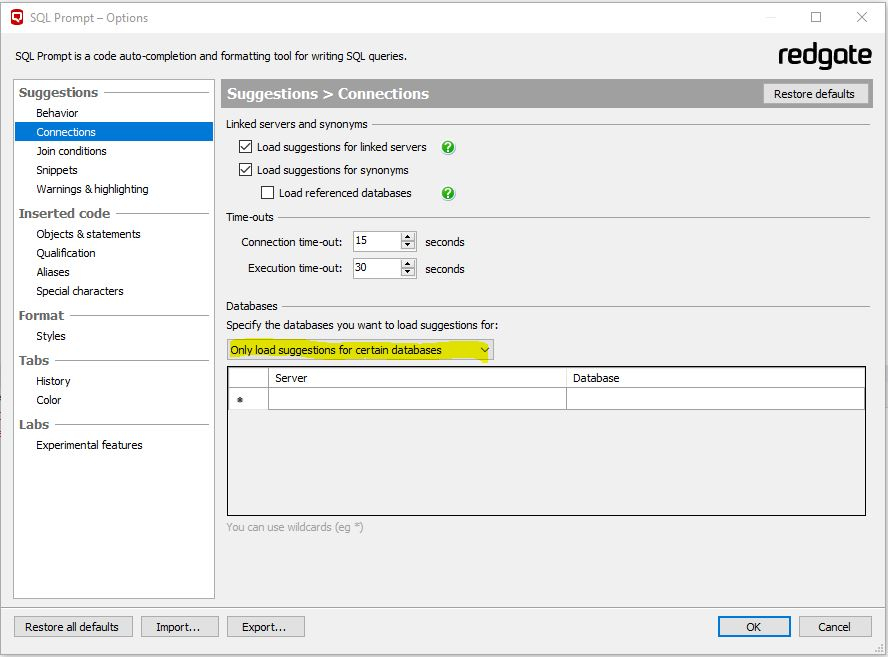888x657 pixels.
Task: Open Objects & statements settings
Action: [x=88, y=234]
